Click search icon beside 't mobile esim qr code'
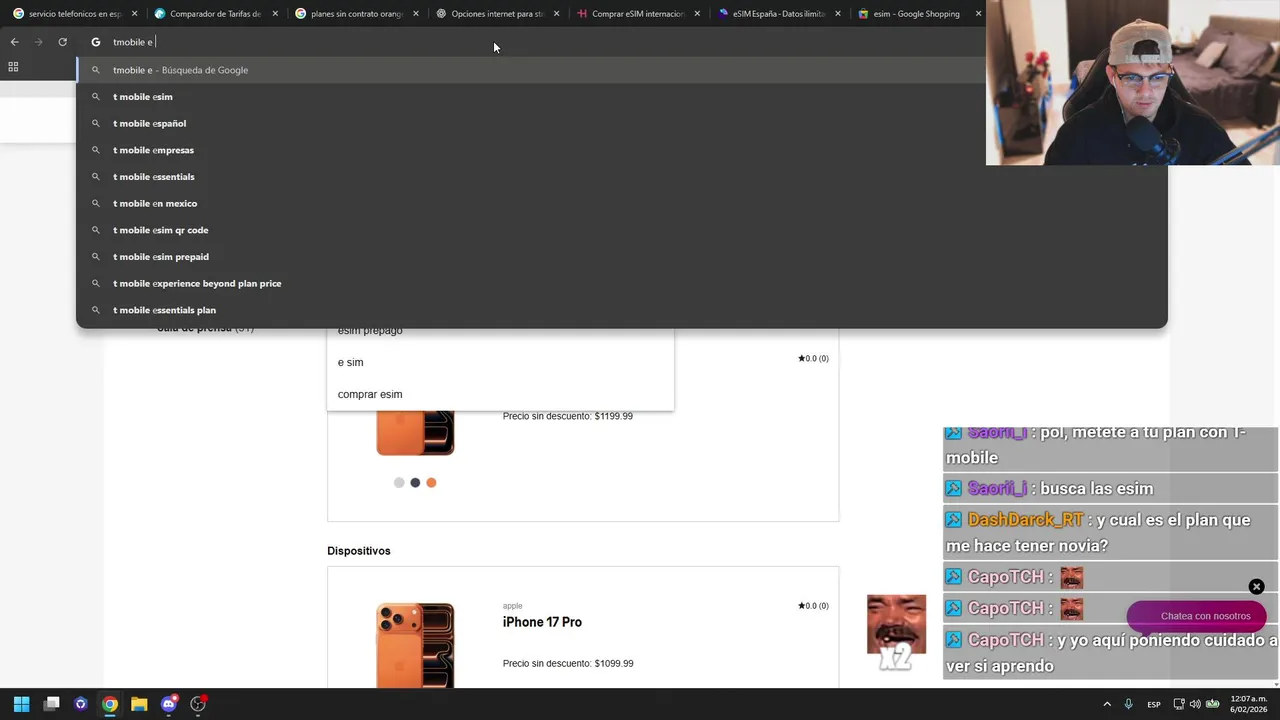Image resolution: width=1280 pixels, height=720 pixels. [96, 230]
